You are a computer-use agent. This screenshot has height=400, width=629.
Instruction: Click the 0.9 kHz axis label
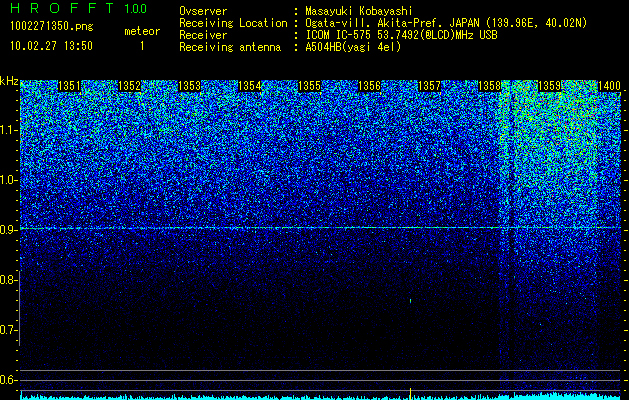pos(8,230)
